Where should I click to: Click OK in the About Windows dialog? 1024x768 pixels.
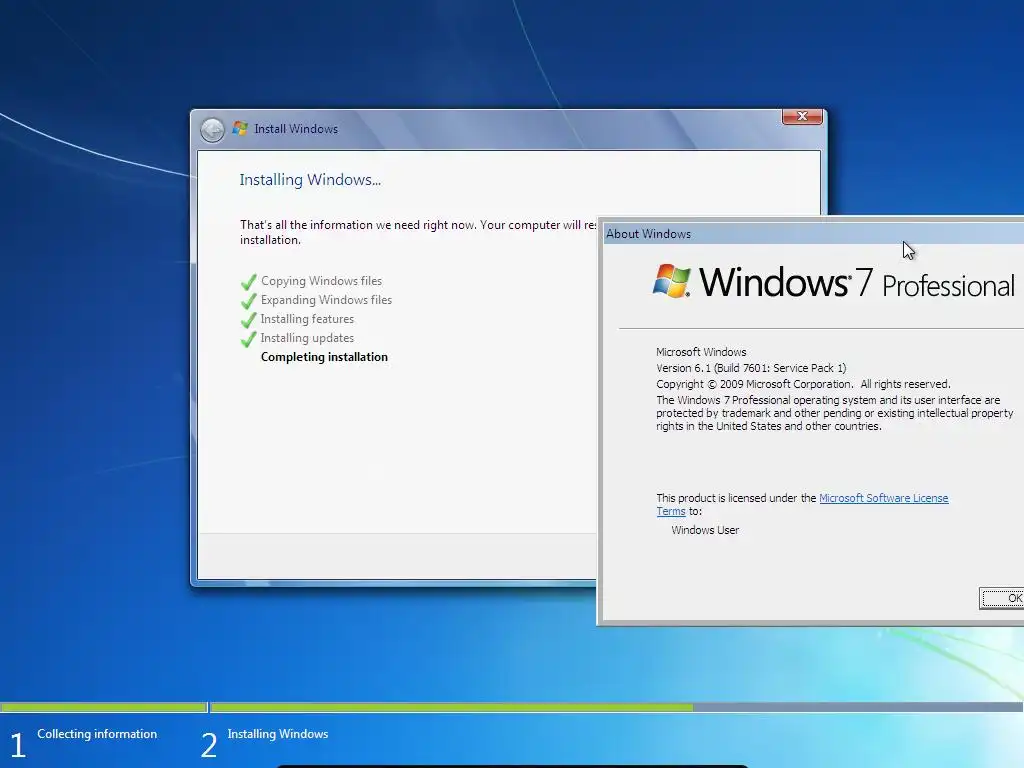tap(1002, 598)
